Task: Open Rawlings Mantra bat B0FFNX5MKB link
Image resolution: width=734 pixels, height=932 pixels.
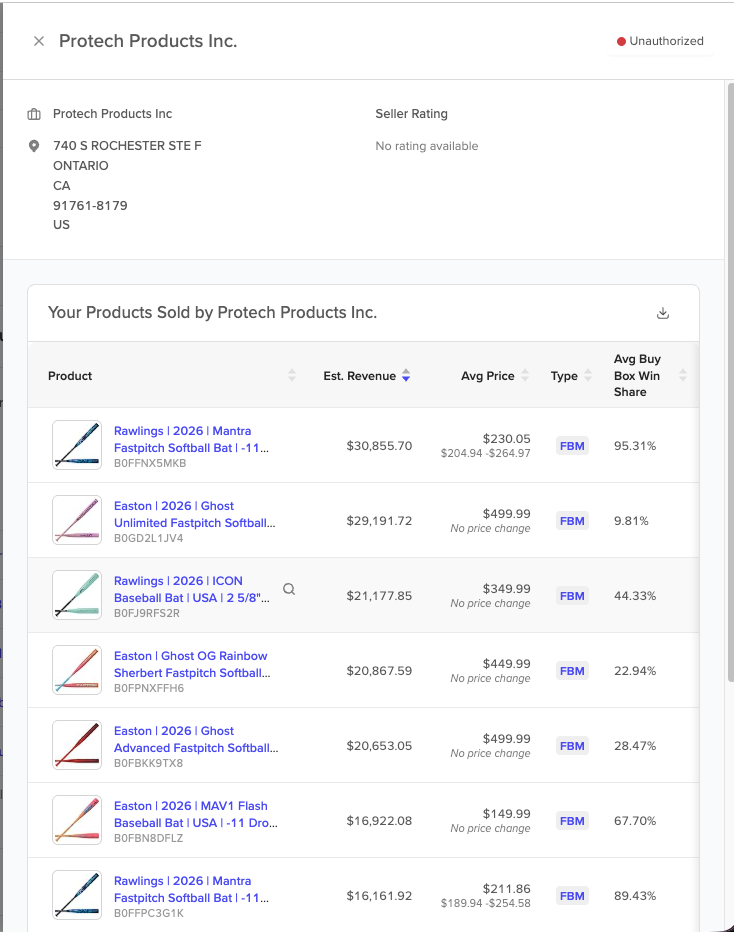Action: tap(191, 439)
